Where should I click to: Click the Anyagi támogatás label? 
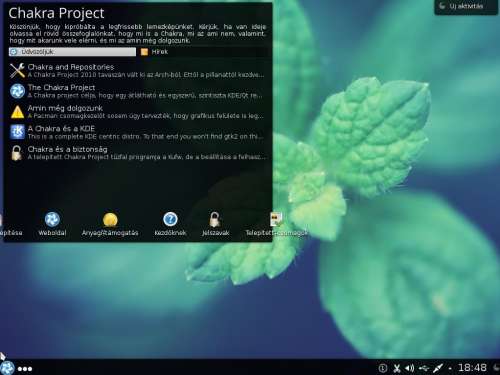tap(110, 233)
